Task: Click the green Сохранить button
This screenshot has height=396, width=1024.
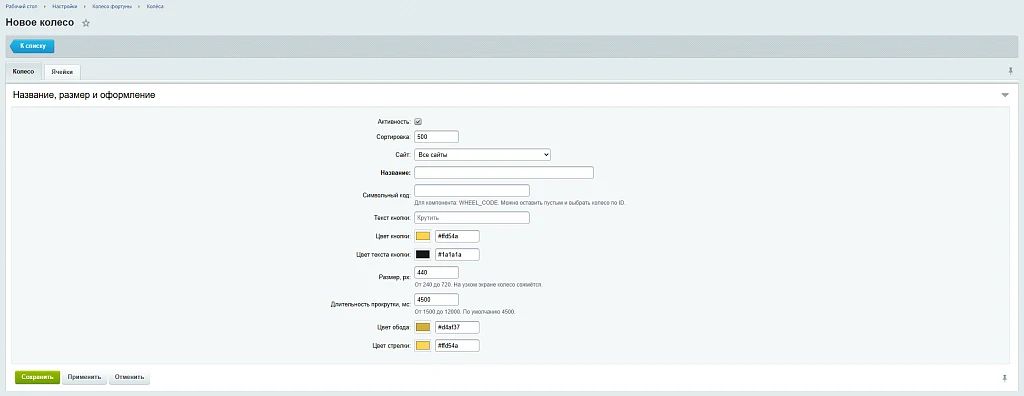Action: (x=37, y=377)
